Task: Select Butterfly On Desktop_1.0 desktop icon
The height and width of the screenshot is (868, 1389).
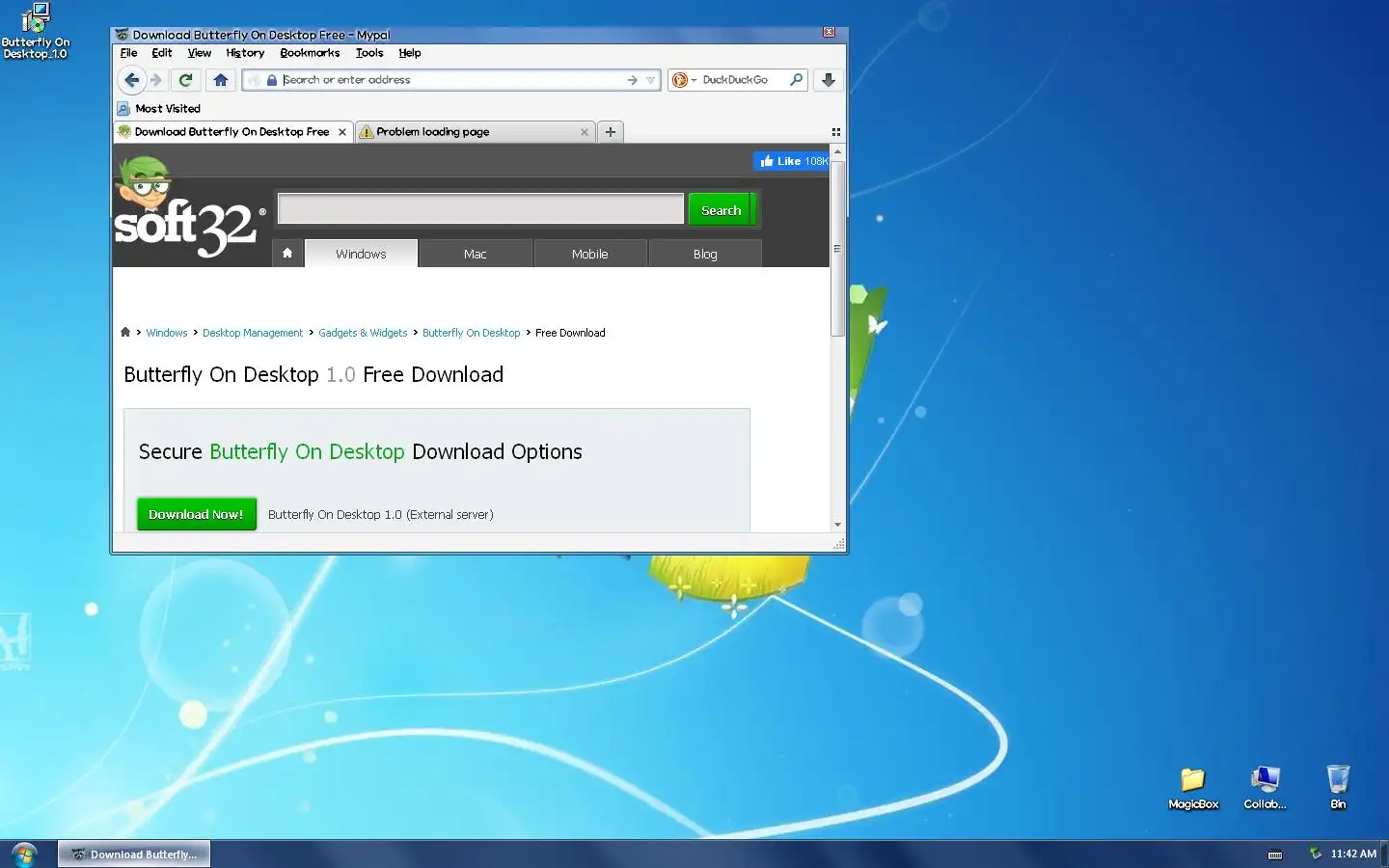Action: [36, 31]
